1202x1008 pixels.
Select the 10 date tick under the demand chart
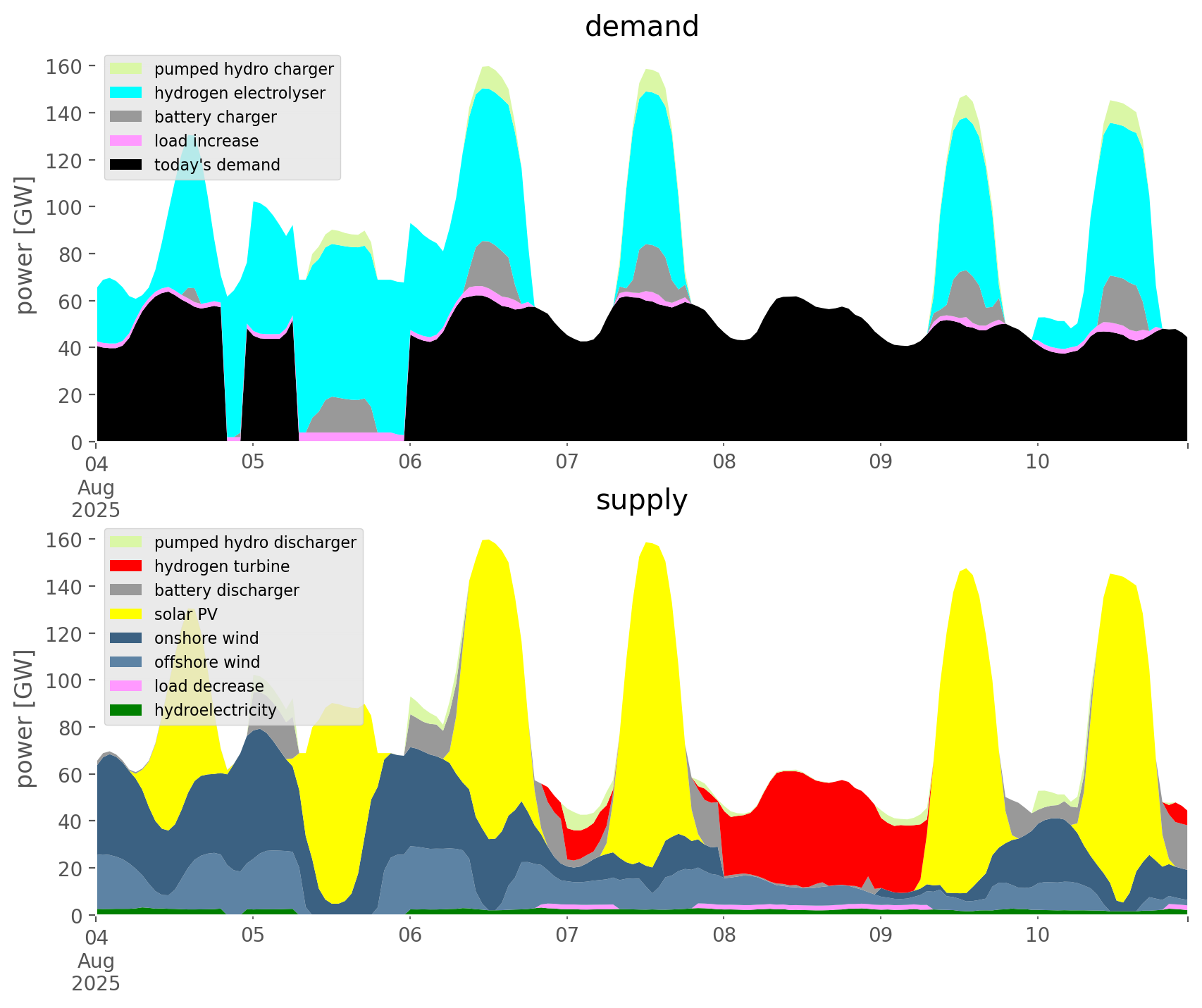[x=1037, y=463]
